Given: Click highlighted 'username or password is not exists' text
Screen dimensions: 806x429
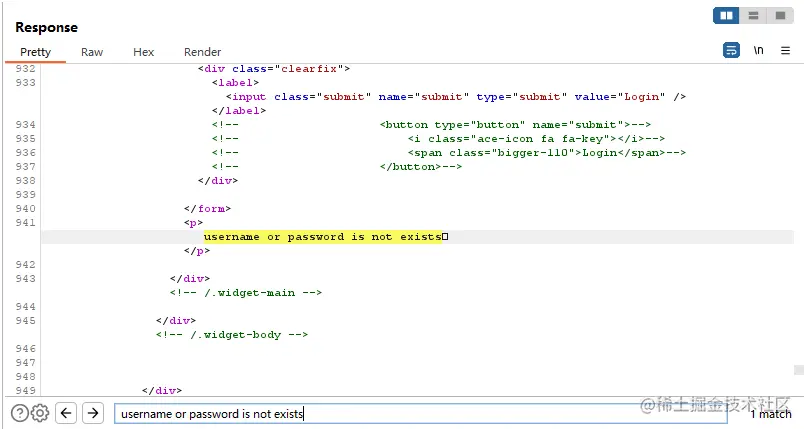Looking at the screenshot, I should [323, 237].
